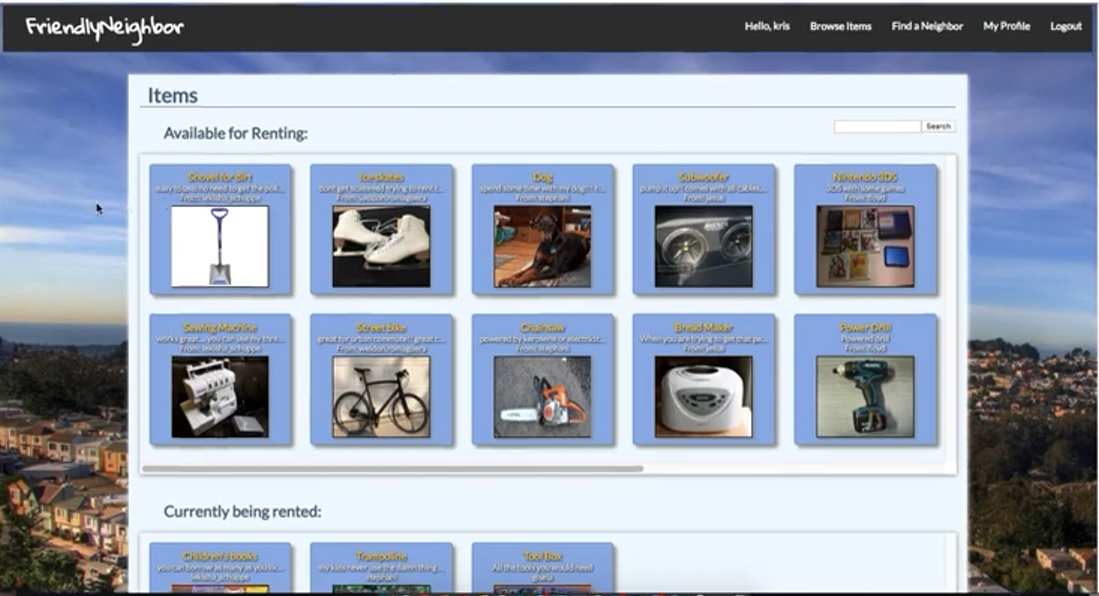Viewport: 1099px width, 596px height.
Task: Click the 'From: stephani' line on Dog card
Action: (542, 198)
